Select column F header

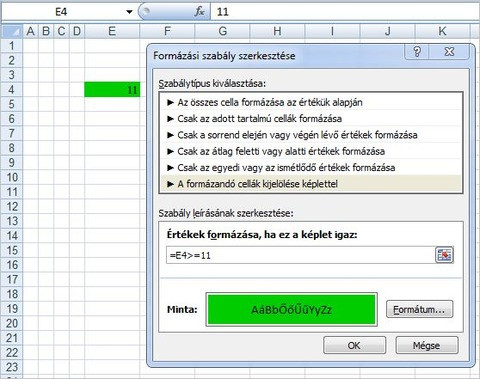tap(167, 31)
